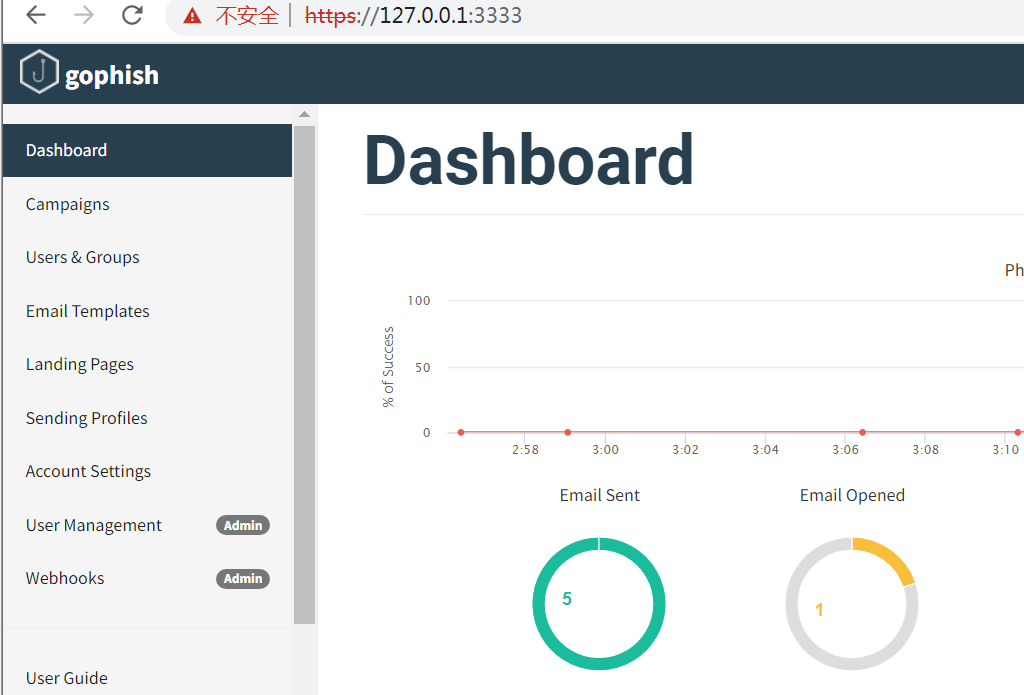This screenshot has height=695, width=1024.
Task: Click the sidebar scroll-up arrow
Action: coord(304,114)
